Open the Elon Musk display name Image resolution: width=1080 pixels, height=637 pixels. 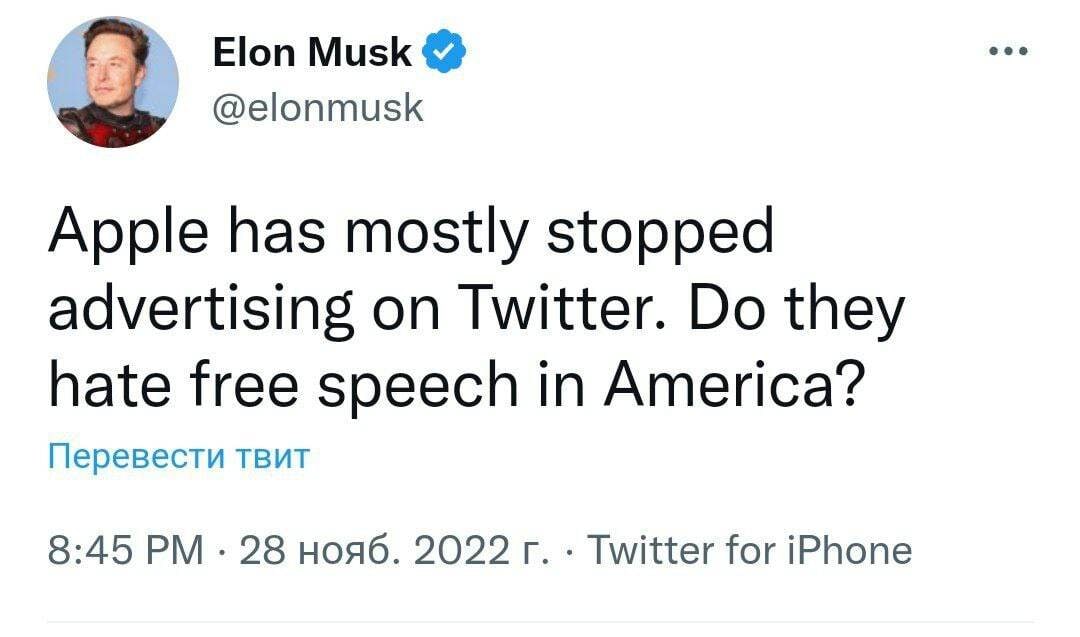(x=311, y=54)
